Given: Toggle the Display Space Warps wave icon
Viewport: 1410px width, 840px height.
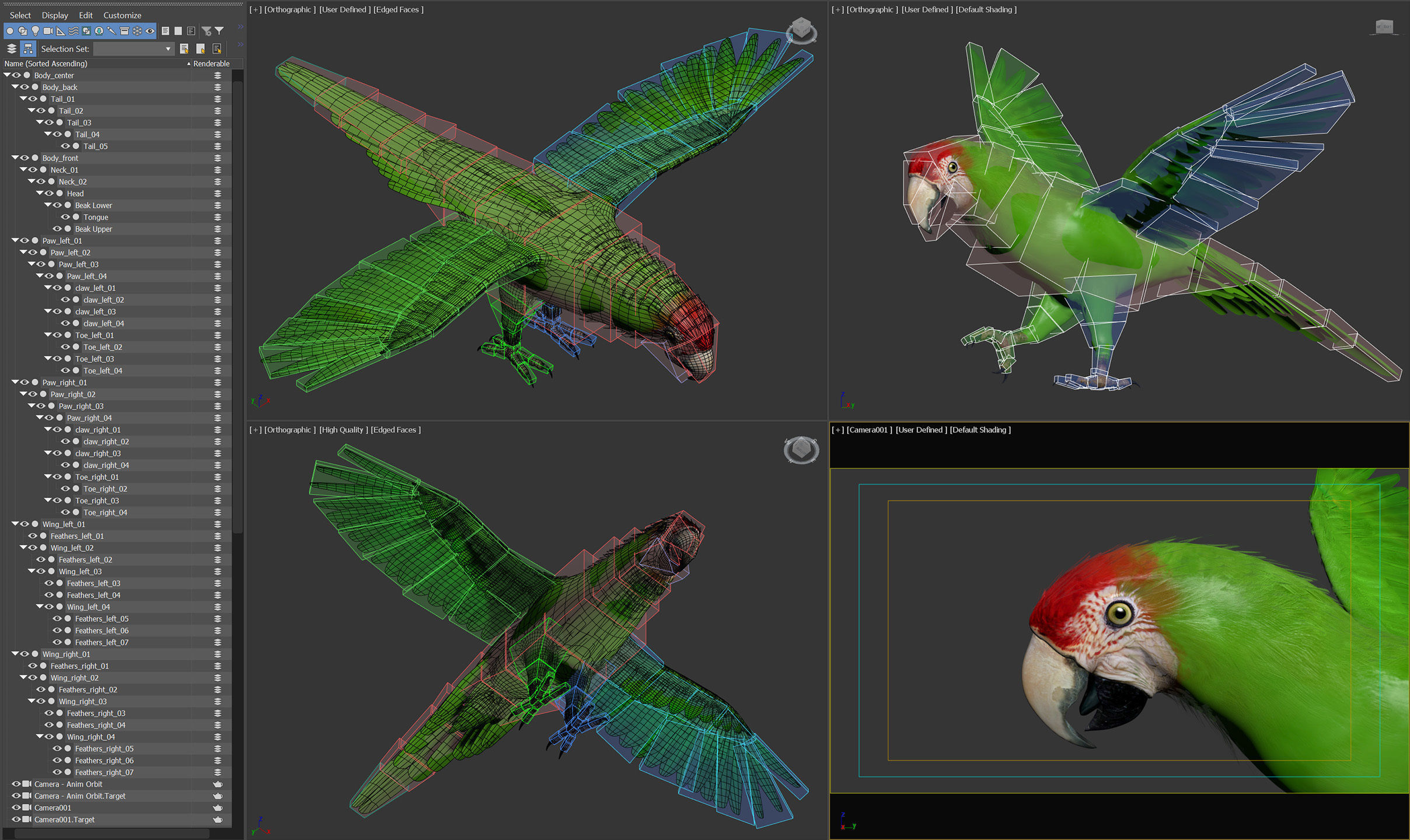Looking at the screenshot, I should (x=74, y=31).
